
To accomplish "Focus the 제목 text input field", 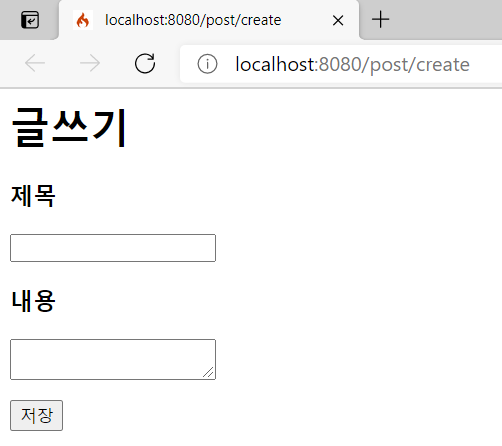I will pos(113,248).
